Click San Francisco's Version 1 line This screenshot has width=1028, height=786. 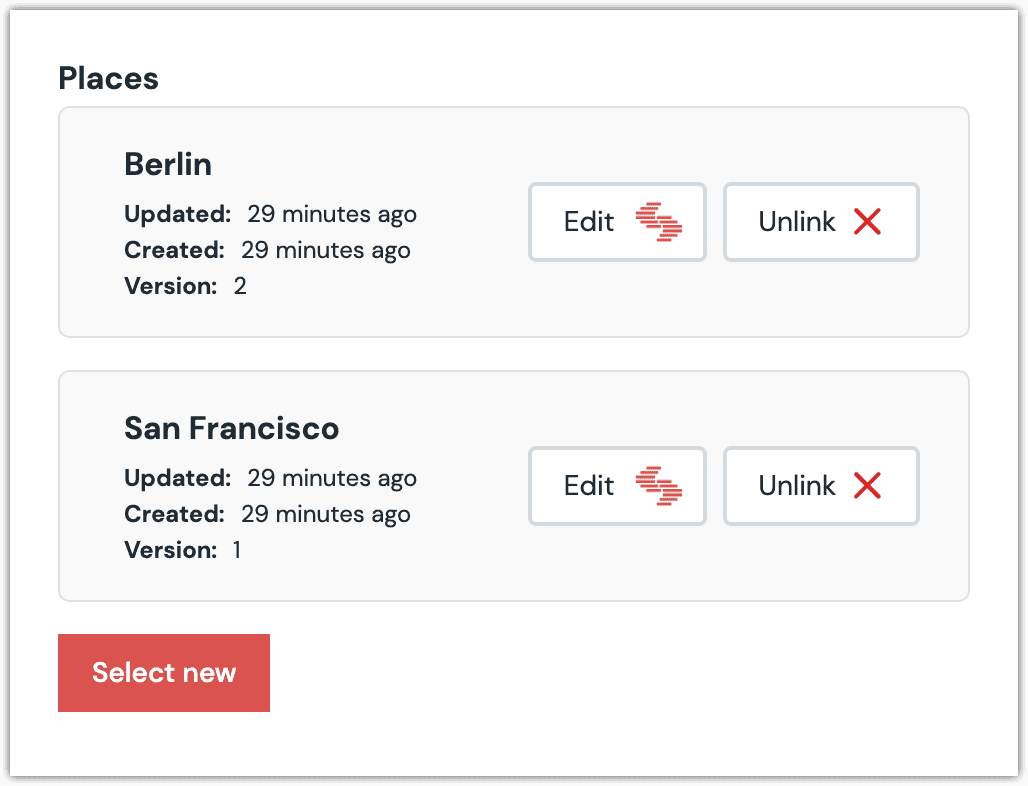click(182, 550)
